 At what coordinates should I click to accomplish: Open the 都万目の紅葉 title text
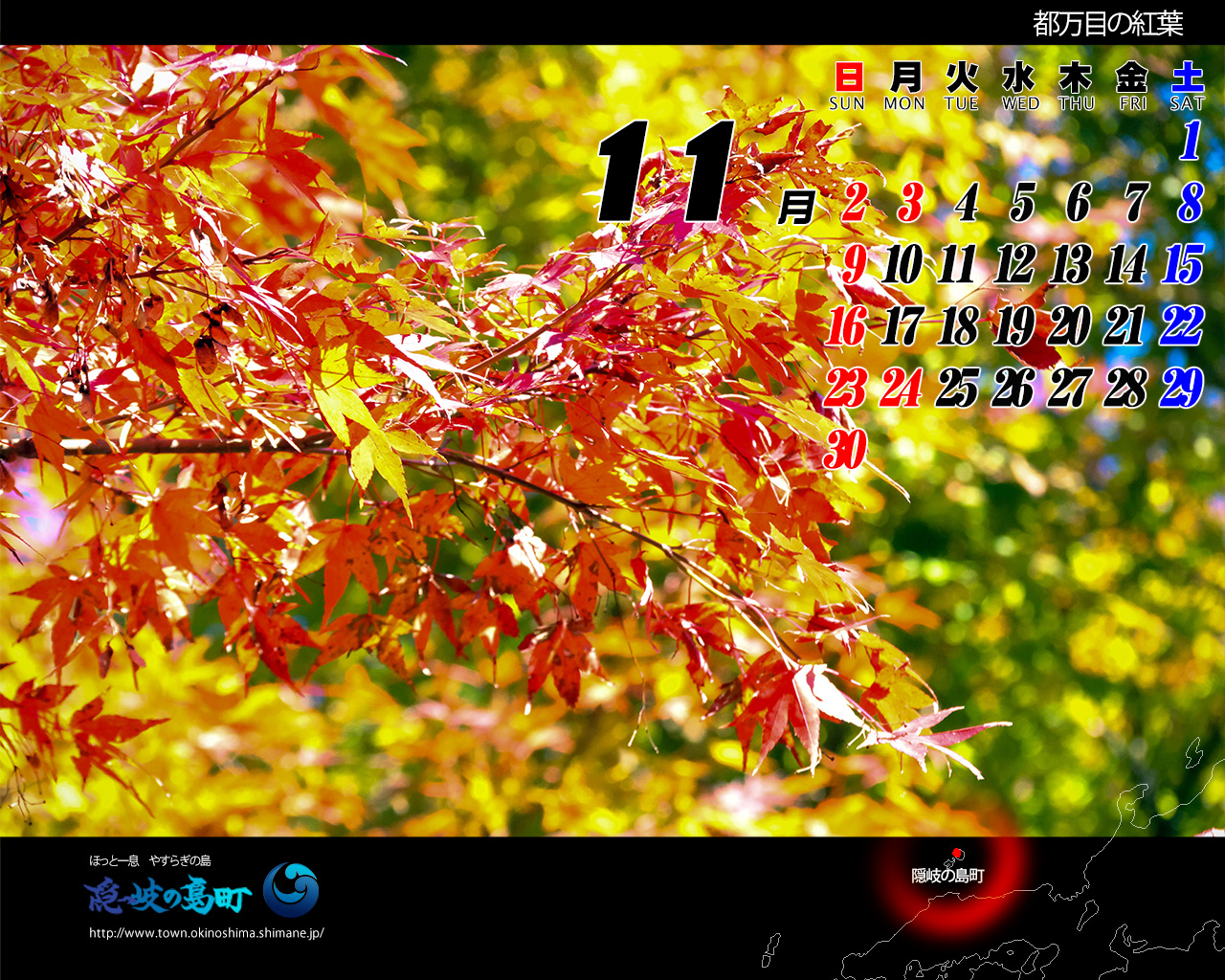(1106, 21)
